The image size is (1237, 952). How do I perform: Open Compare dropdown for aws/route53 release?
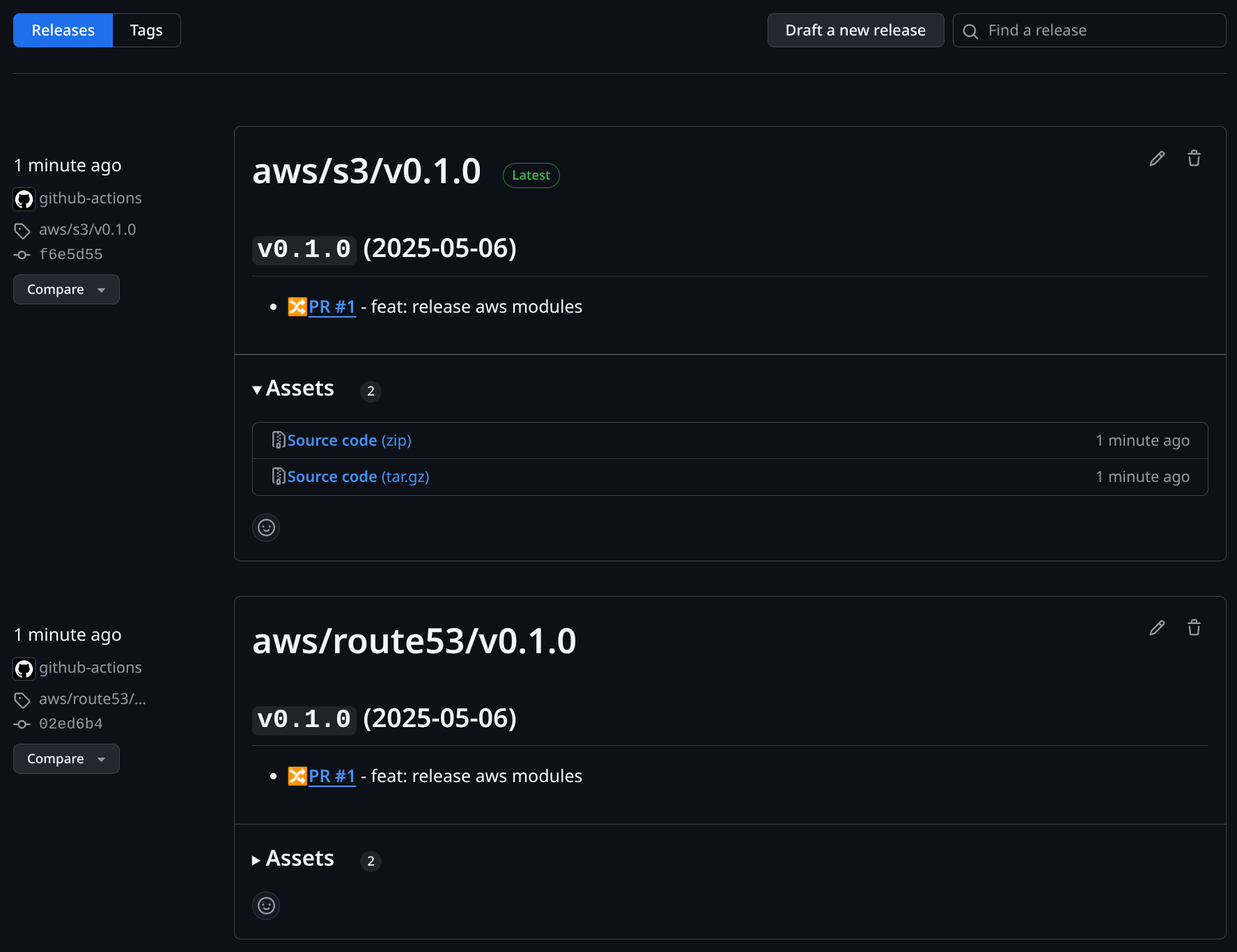[66, 759]
